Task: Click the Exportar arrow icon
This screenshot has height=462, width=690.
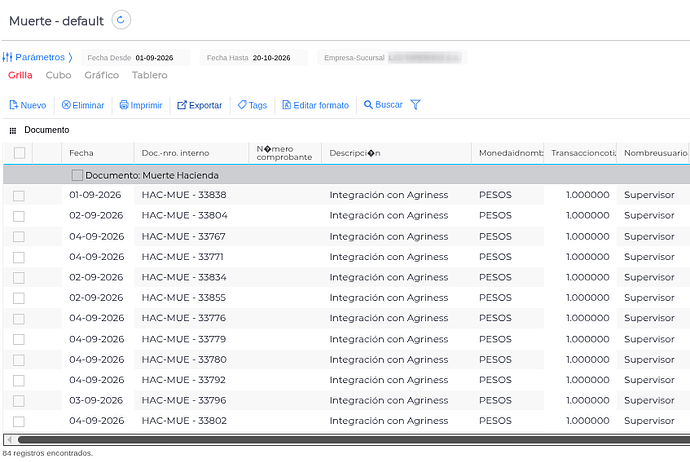Action: click(x=182, y=105)
